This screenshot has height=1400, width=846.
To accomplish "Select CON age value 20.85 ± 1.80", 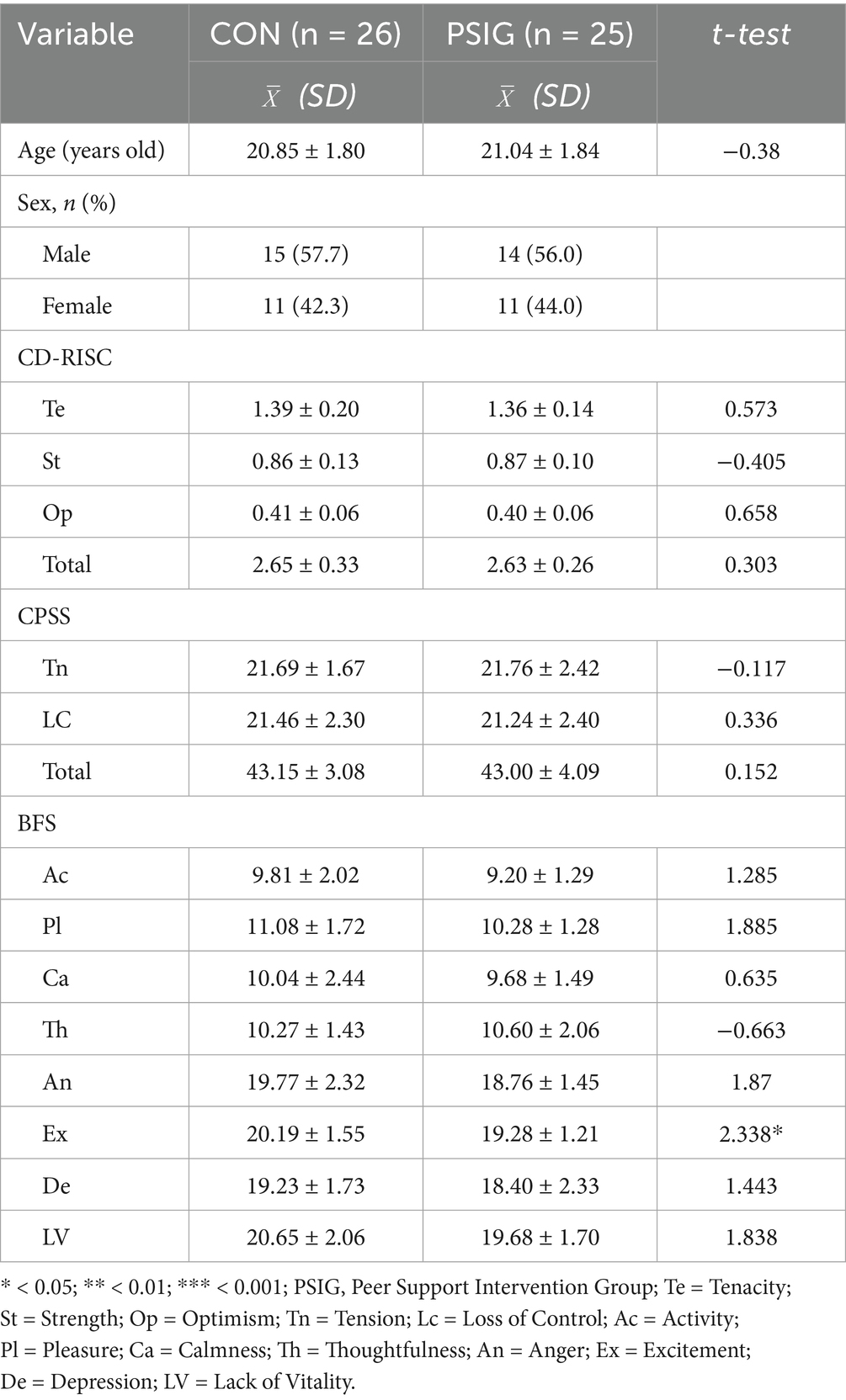I will (x=306, y=151).
